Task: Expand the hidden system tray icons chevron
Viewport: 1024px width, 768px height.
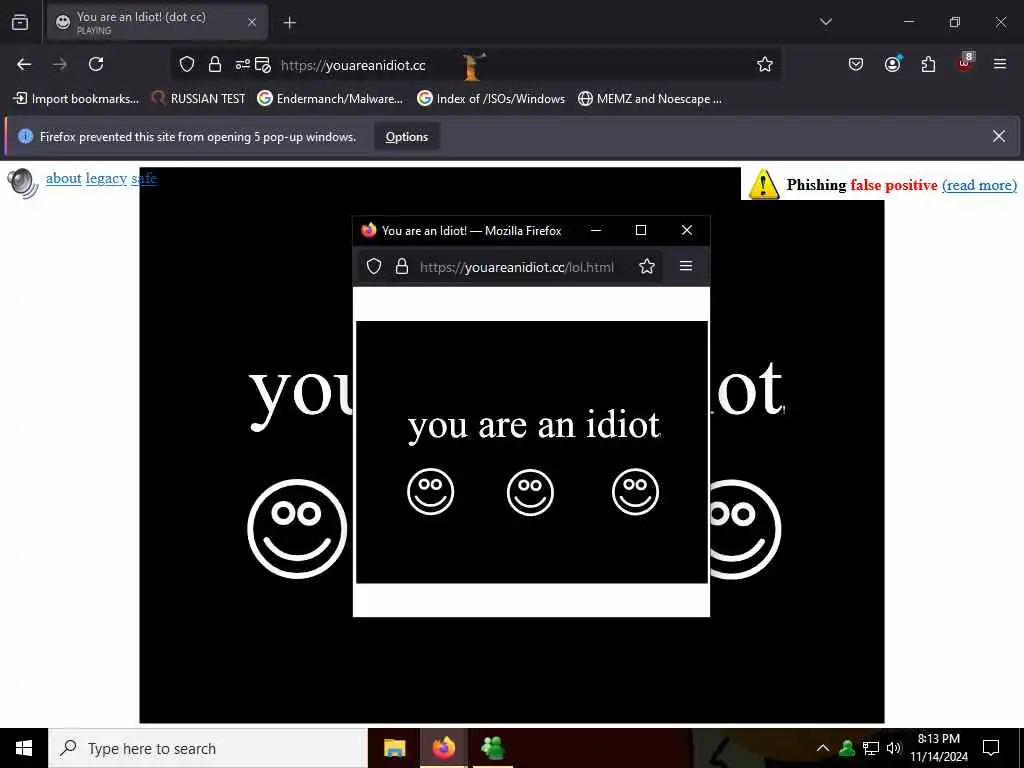Action: coord(823,748)
